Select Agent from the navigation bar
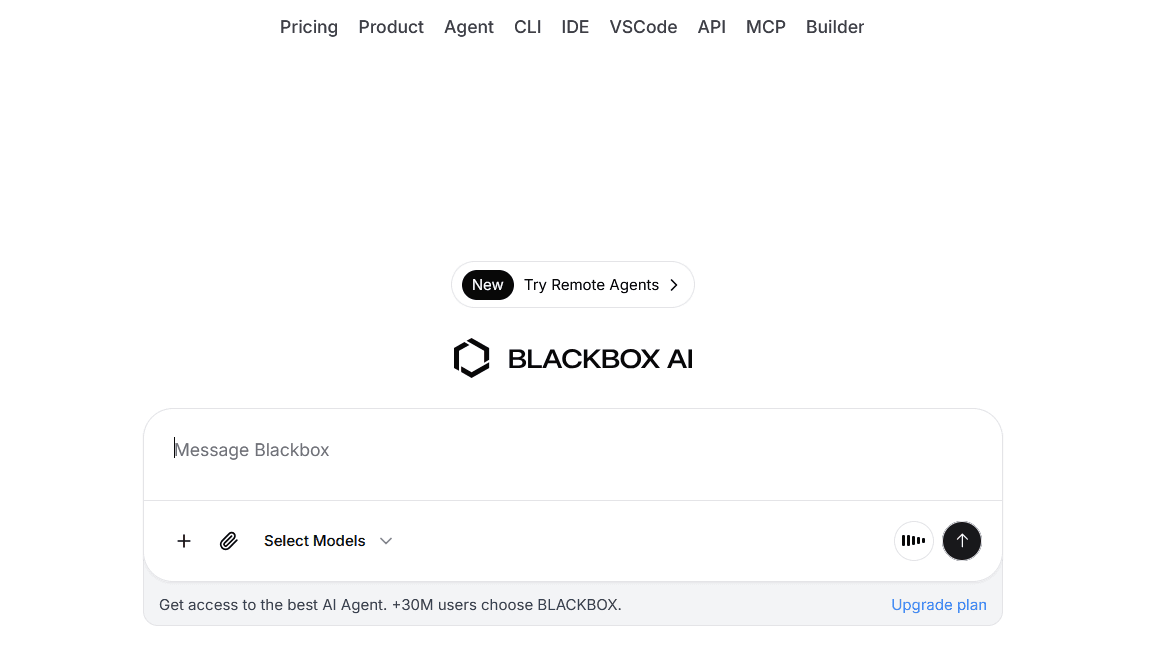Viewport: 1150px width, 662px height. coord(468,27)
